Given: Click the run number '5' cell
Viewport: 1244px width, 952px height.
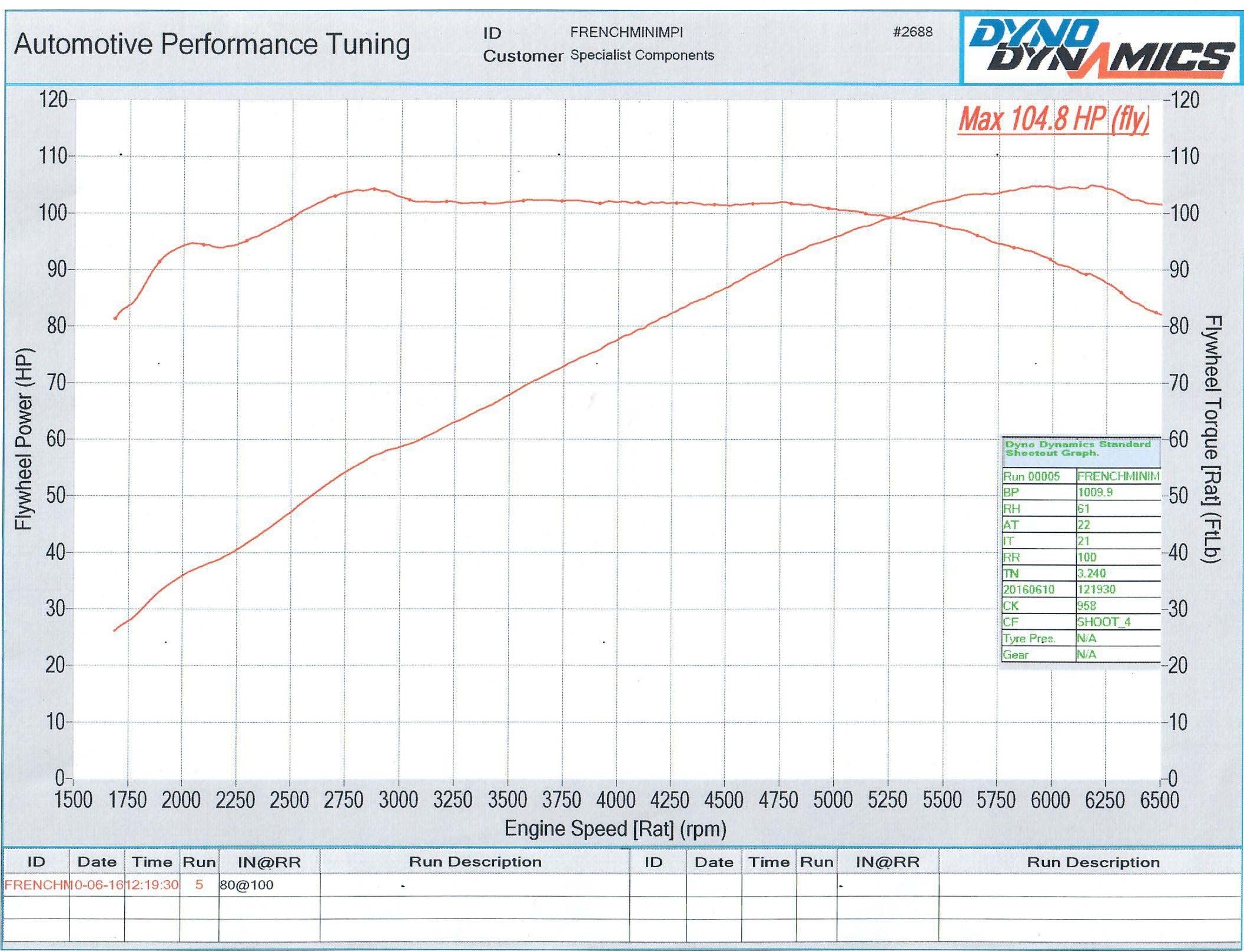Looking at the screenshot, I should 199,885.
